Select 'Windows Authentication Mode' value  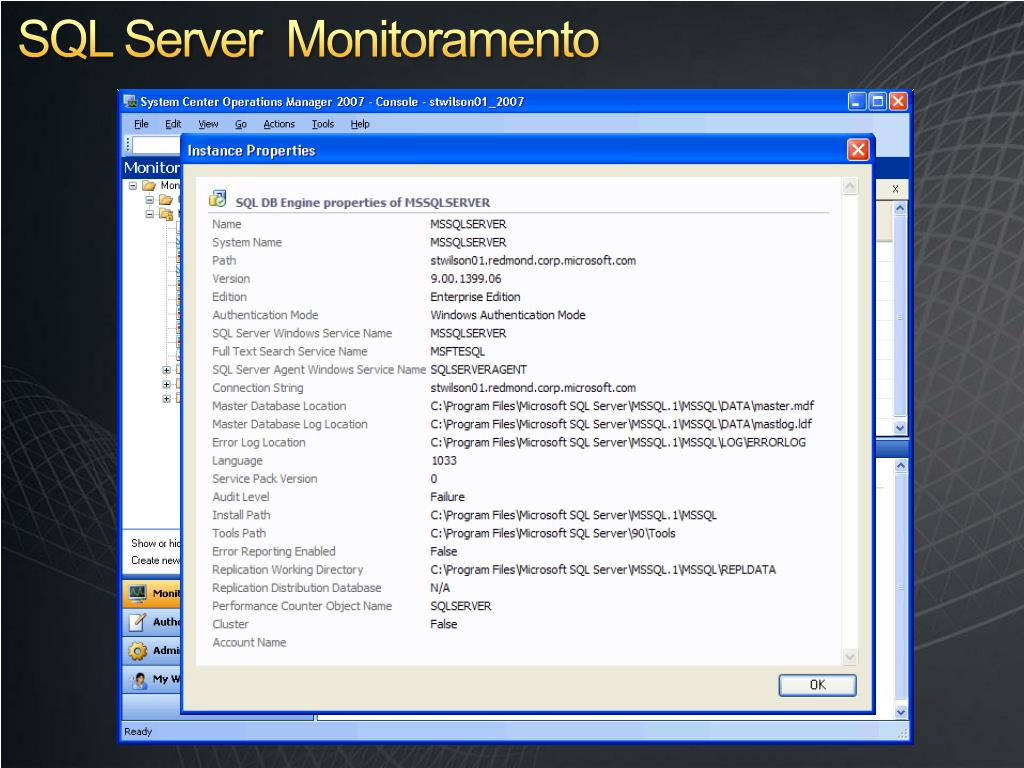[x=507, y=315]
